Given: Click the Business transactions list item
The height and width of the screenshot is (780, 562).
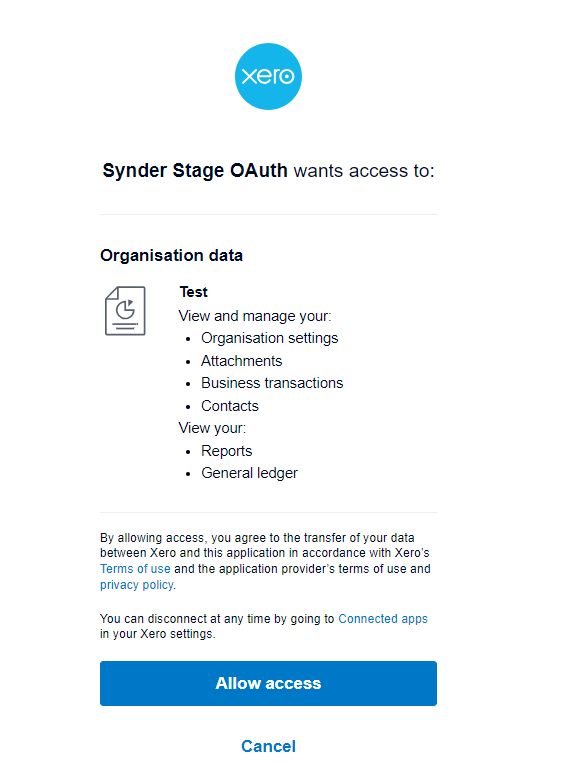Looking at the screenshot, I should point(272,383).
